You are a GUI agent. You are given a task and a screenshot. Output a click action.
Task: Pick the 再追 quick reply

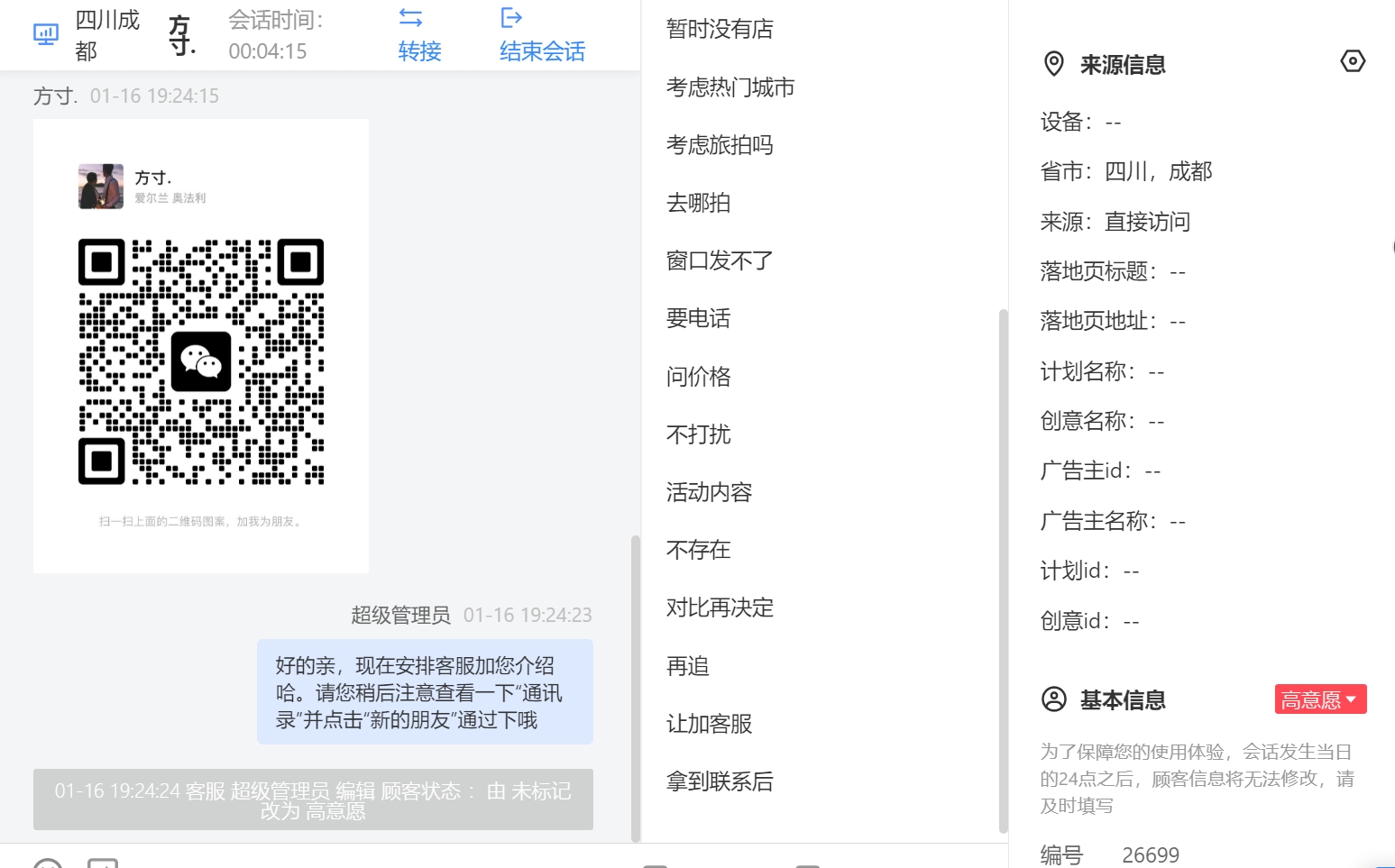tap(687, 666)
